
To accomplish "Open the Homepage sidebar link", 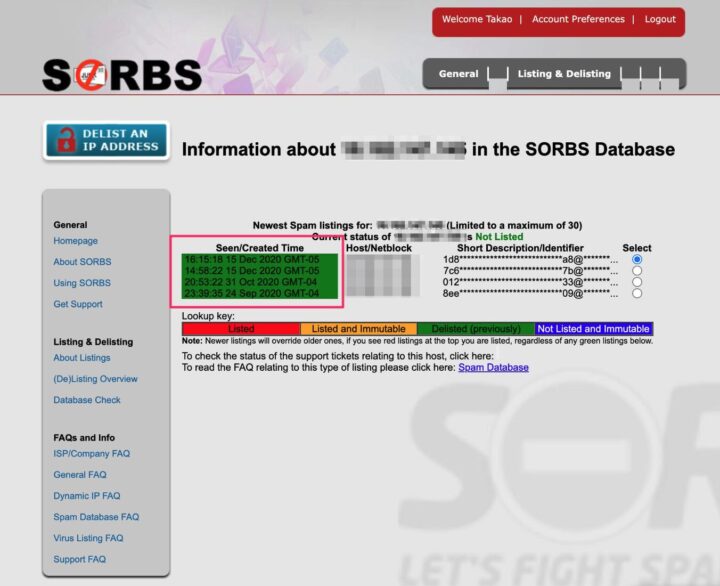I will 75,241.
